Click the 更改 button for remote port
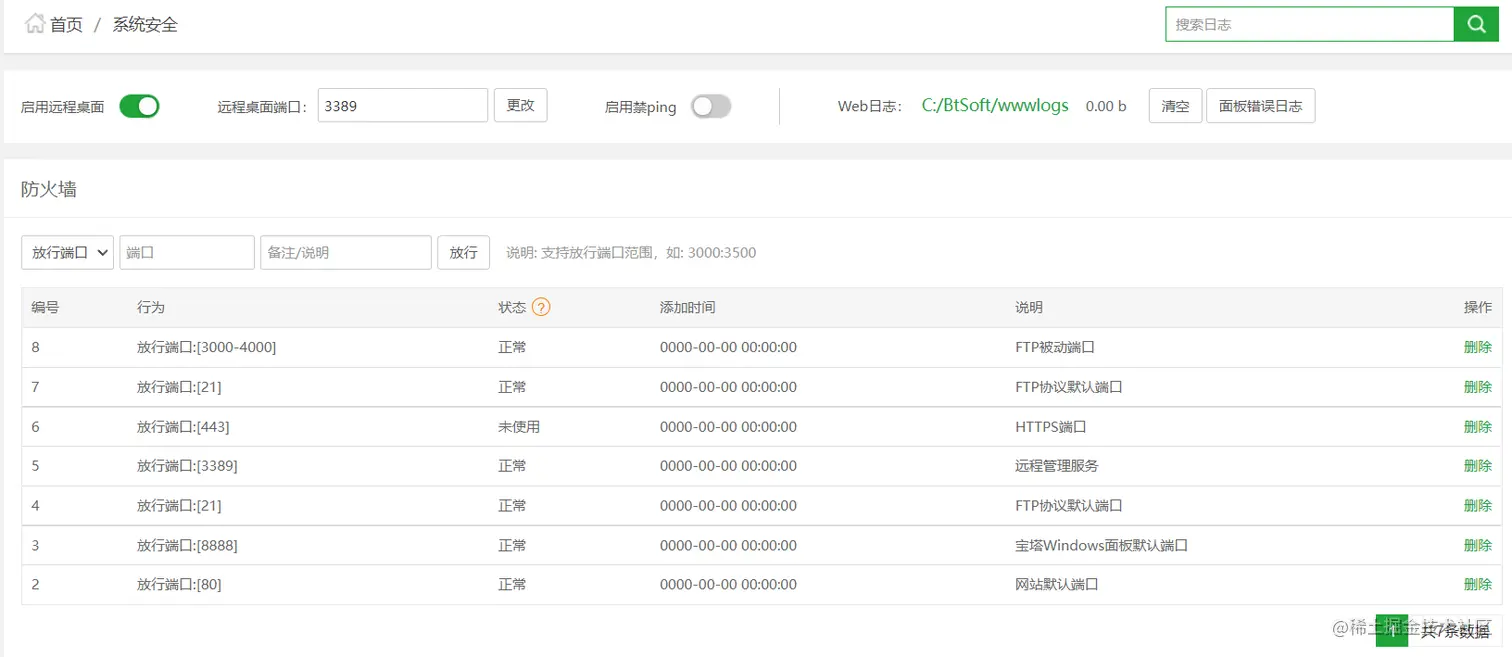 click(x=521, y=105)
